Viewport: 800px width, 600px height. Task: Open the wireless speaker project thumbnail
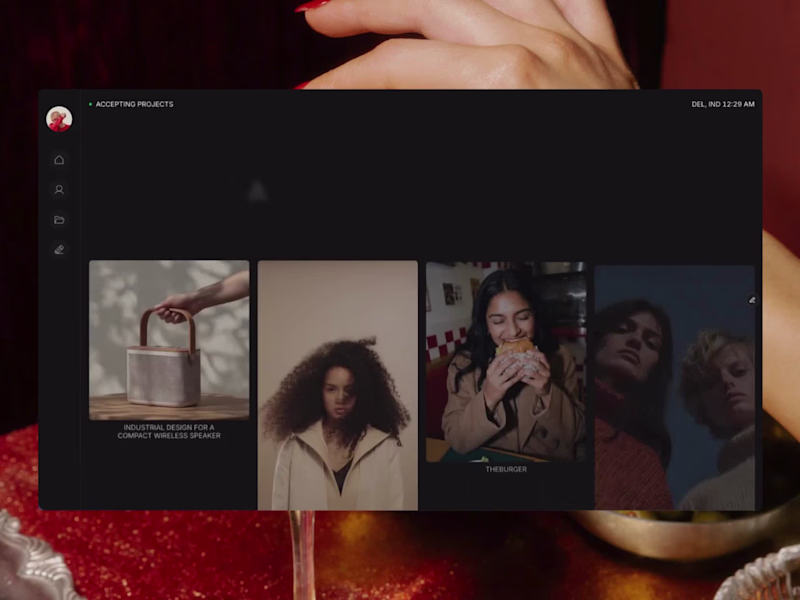point(169,340)
